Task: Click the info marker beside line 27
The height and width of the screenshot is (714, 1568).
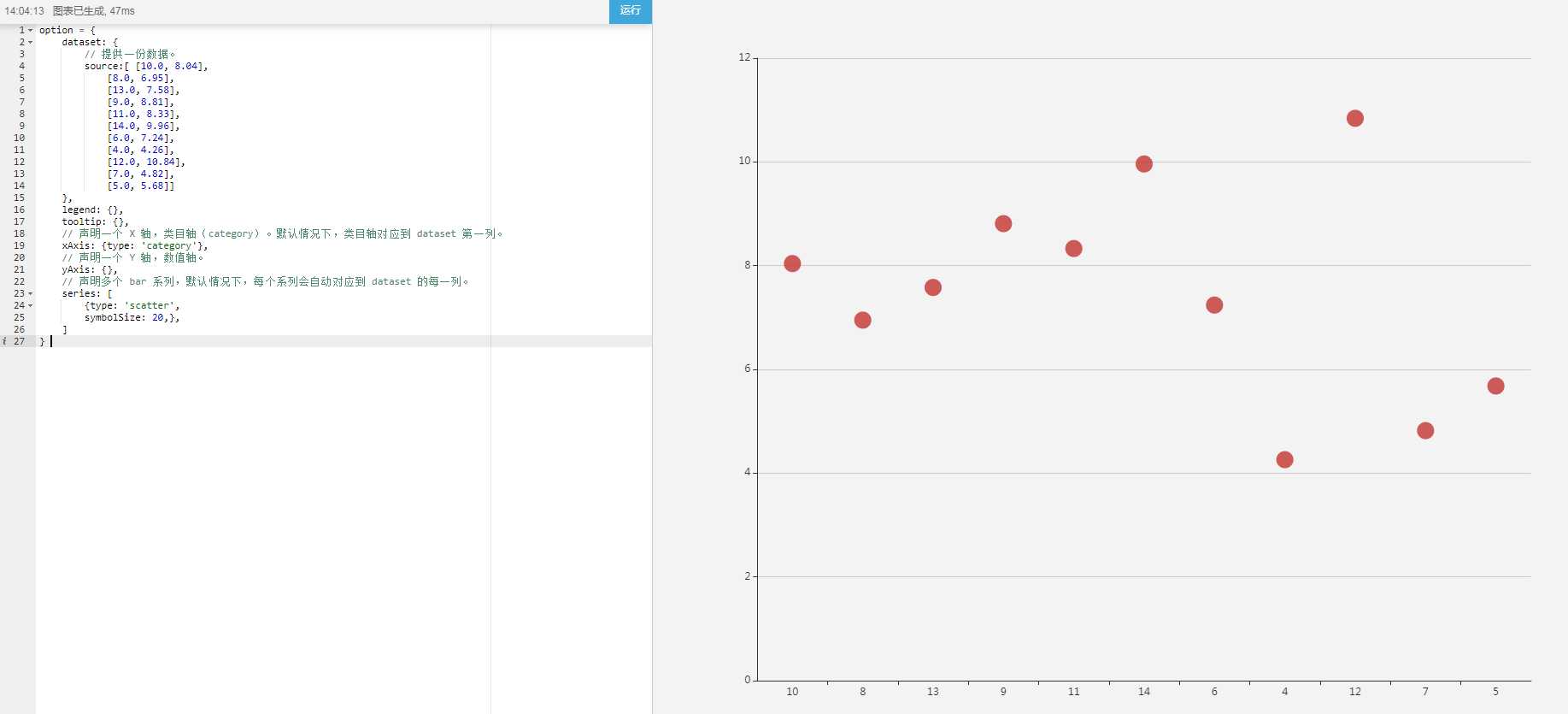Action: point(4,341)
